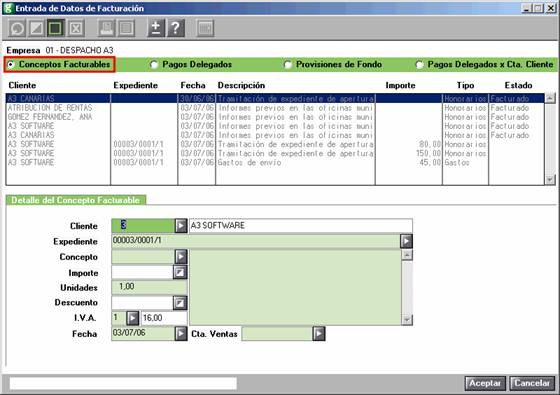The height and width of the screenshot is (395, 560).
Task: Click the large concept description text area
Action: point(295,287)
